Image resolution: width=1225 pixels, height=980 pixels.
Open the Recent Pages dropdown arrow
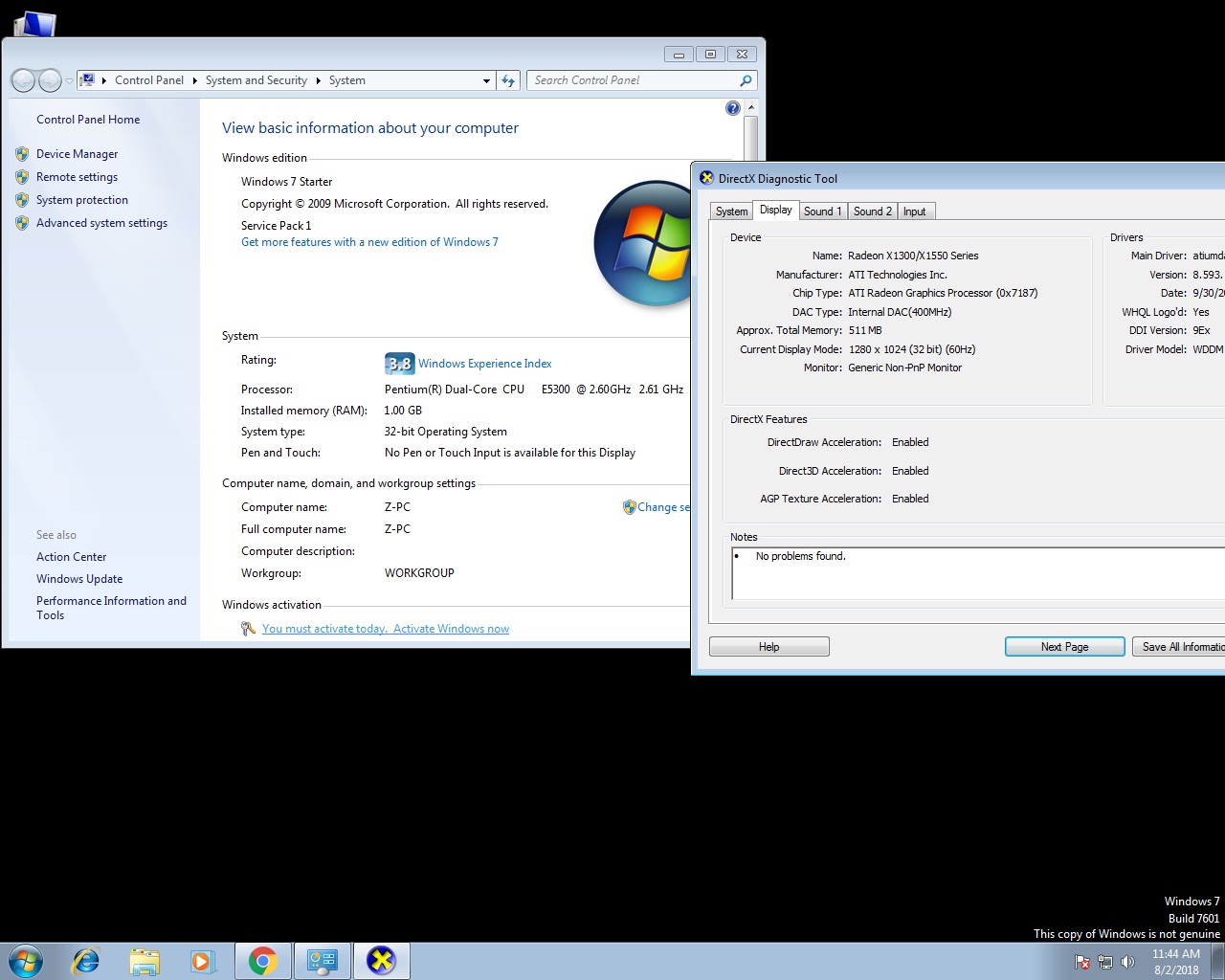(69, 81)
